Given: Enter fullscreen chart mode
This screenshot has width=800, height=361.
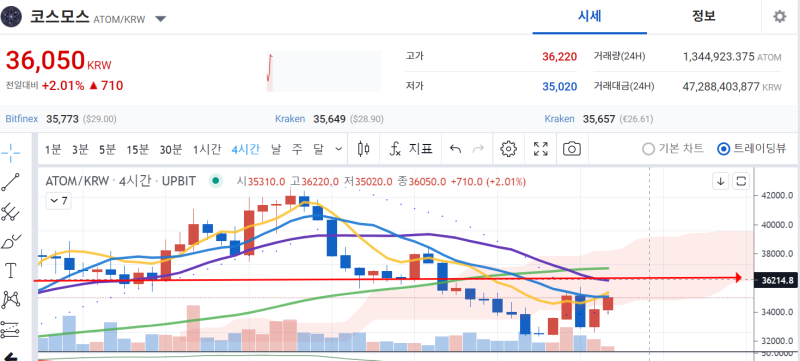Looking at the screenshot, I should point(540,149).
